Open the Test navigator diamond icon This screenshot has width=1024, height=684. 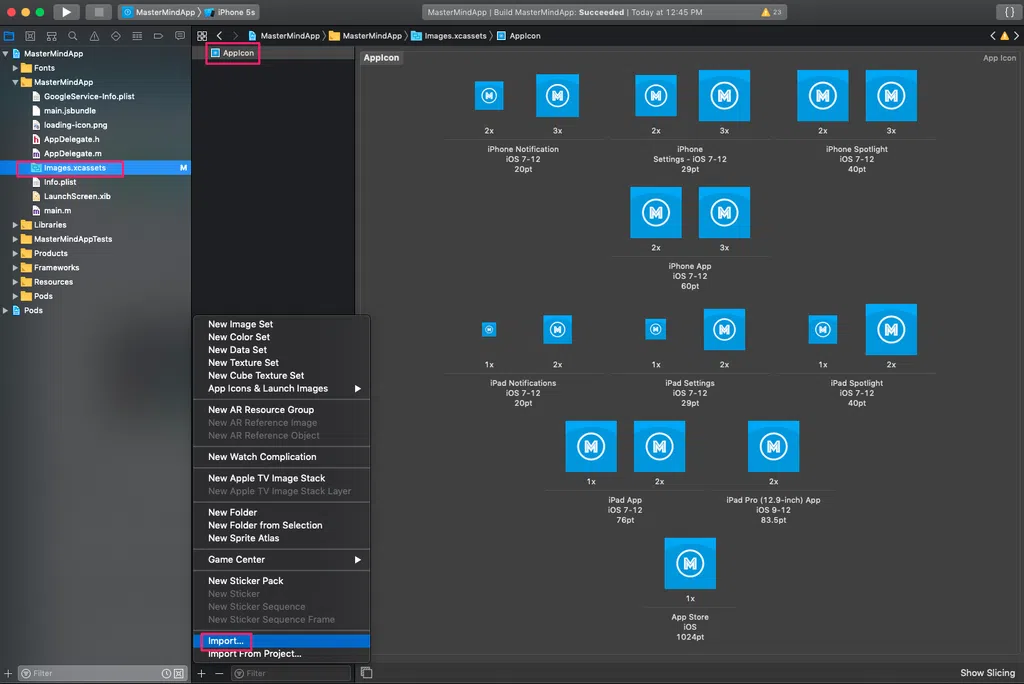coord(116,36)
